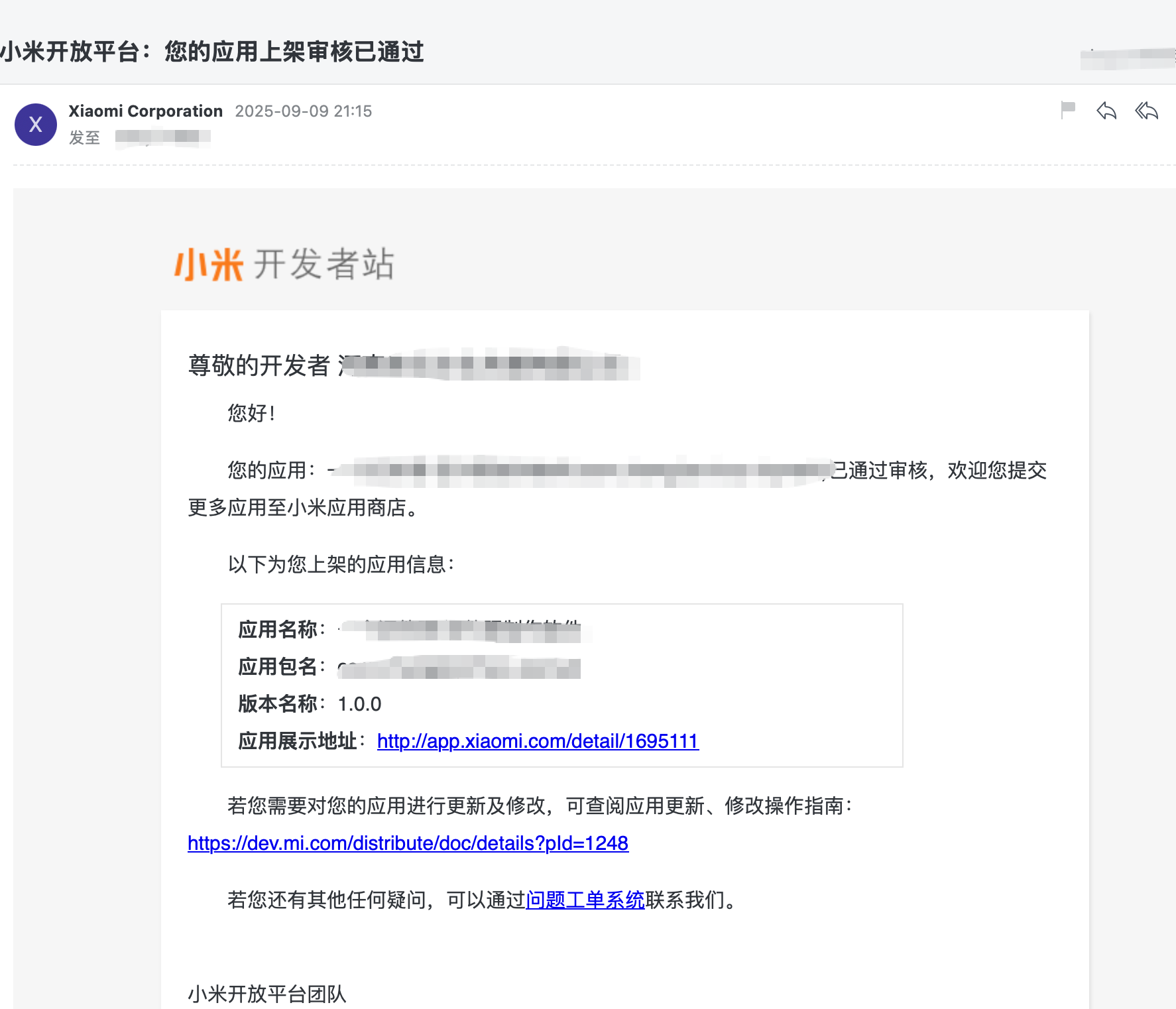This screenshot has width=1176, height=1009.
Task: Click the blurred recipient address after 发至
Action: coord(163,137)
